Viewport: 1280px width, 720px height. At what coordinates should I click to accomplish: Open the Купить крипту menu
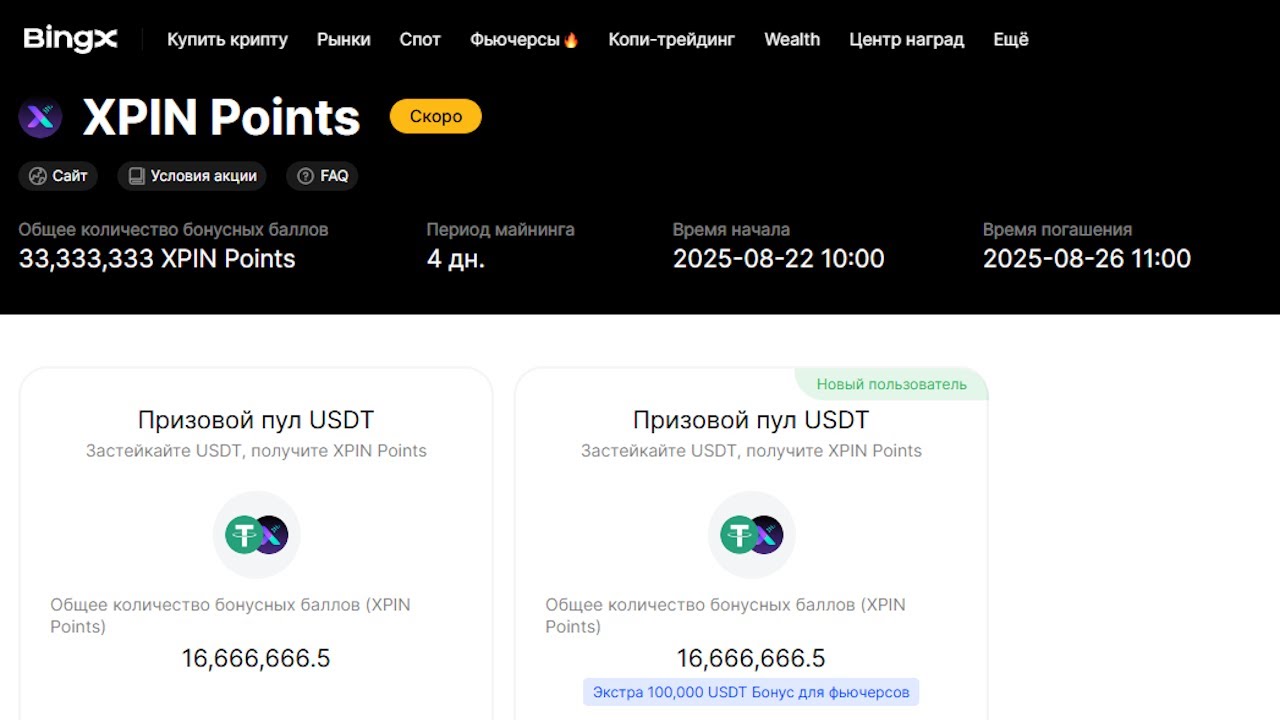pos(227,40)
